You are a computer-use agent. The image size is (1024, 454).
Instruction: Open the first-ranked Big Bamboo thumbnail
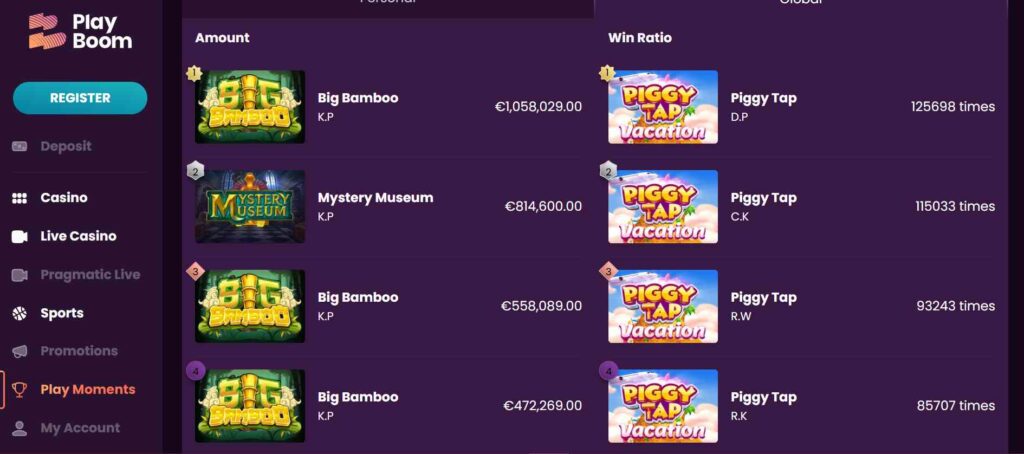[250, 107]
